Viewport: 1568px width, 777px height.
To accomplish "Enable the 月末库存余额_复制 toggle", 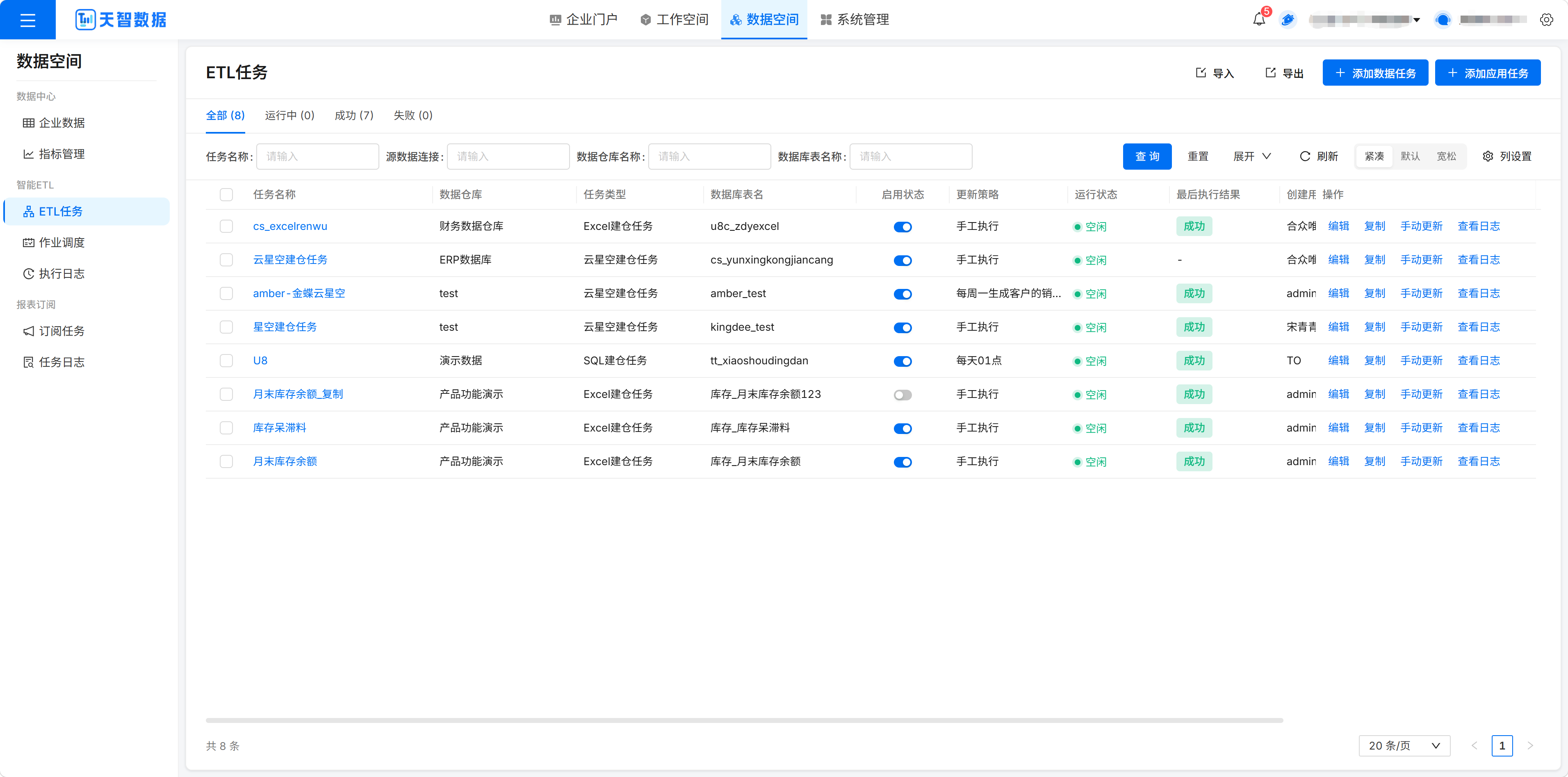I will coord(902,395).
